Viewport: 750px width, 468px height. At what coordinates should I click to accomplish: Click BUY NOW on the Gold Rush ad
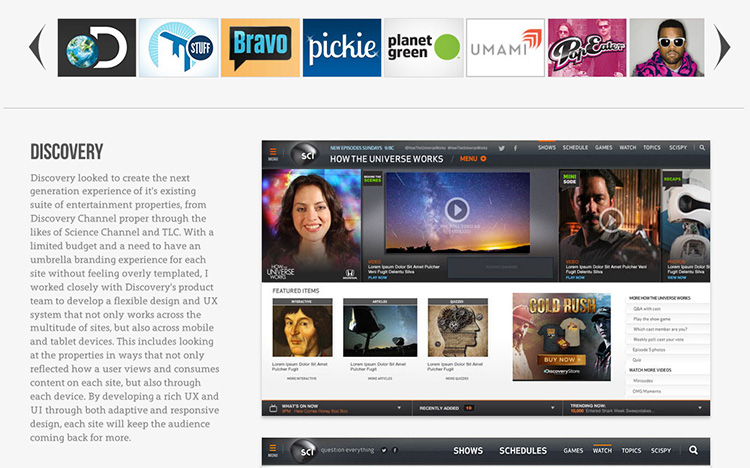562,359
